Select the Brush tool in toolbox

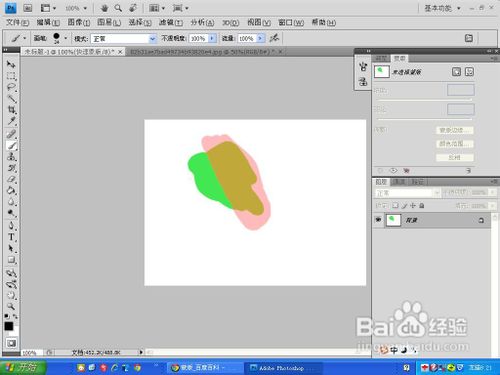coord(11,145)
